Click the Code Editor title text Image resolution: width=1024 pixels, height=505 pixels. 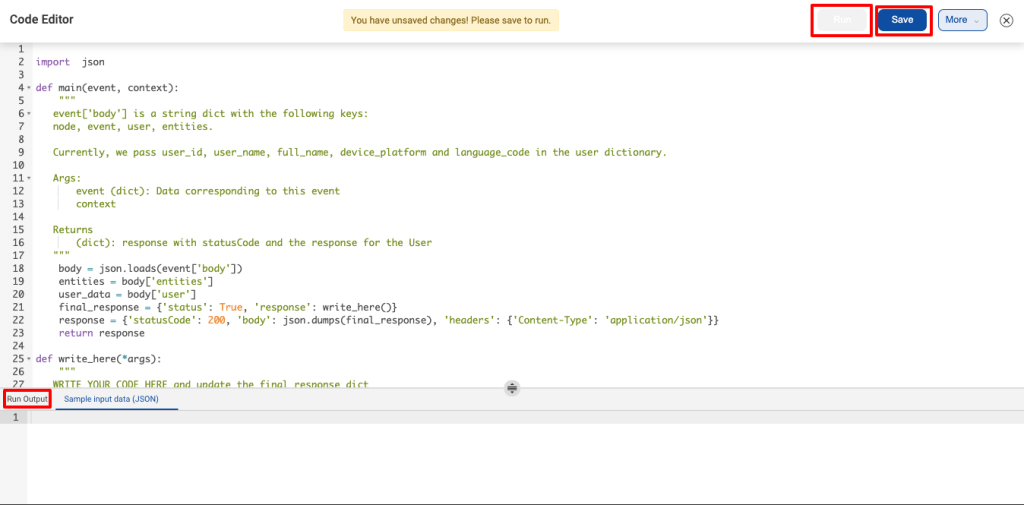pos(41,20)
